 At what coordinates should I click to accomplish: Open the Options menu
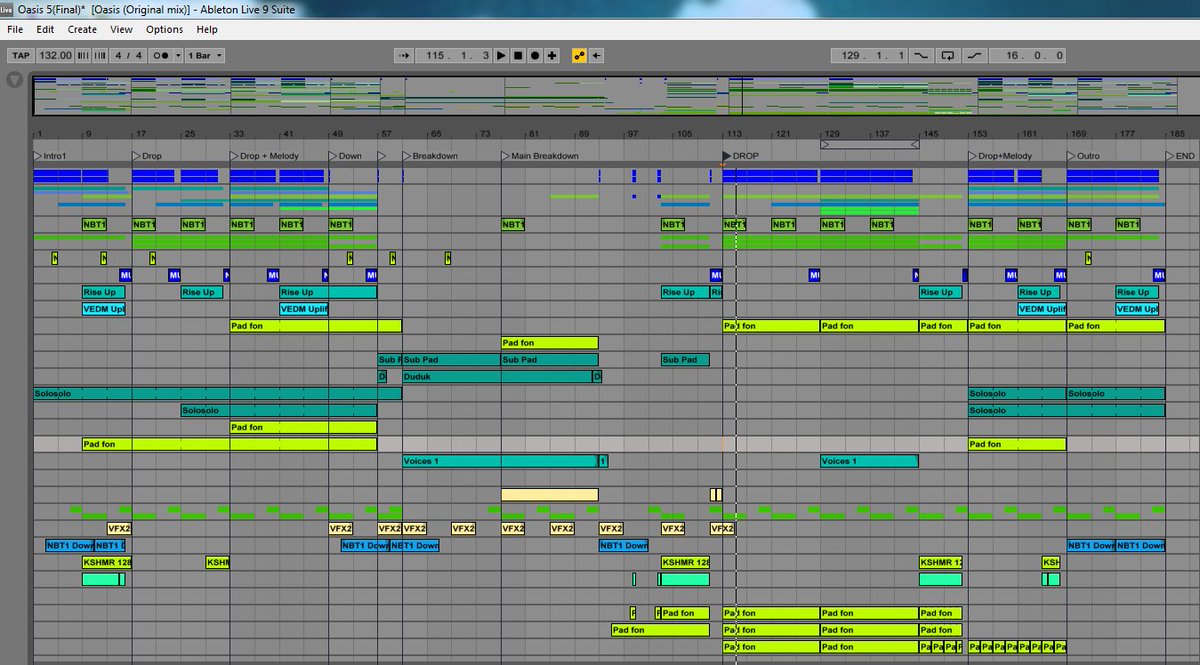tap(164, 30)
